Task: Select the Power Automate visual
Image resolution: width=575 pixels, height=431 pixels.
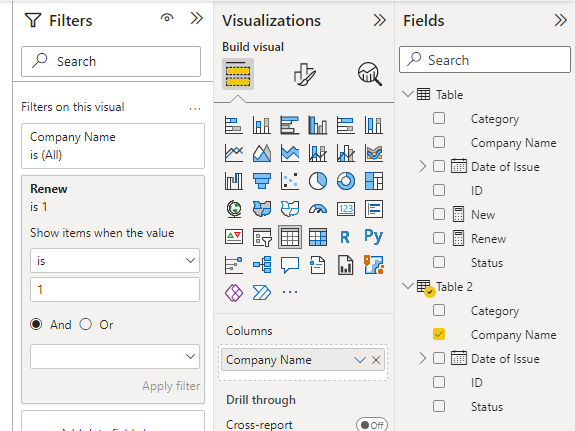Action: (x=262, y=293)
